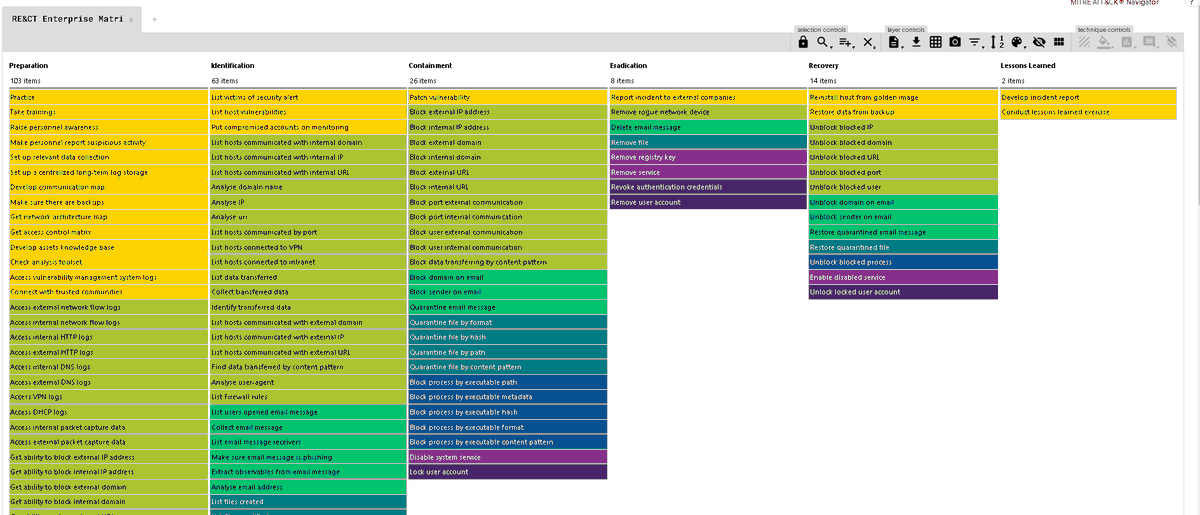Select 'Analyse domain name' cell
Image resolution: width=1200 pixels, height=515 pixels.
click(308, 187)
